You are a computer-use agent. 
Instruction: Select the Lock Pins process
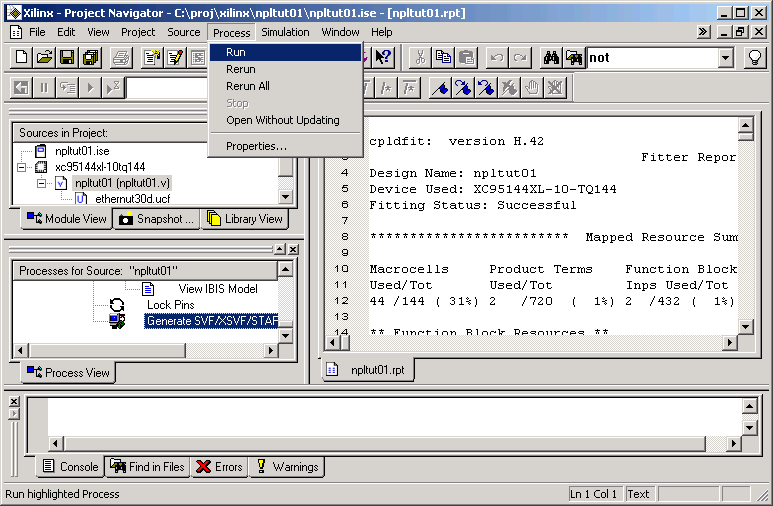point(171,305)
